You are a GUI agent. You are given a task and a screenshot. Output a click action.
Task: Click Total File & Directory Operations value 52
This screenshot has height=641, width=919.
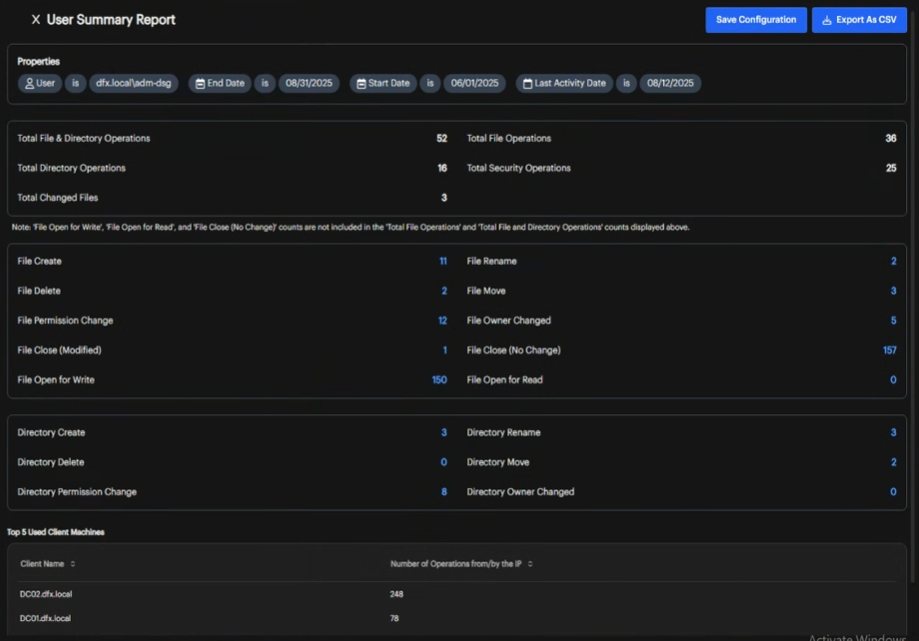coord(442,138)
